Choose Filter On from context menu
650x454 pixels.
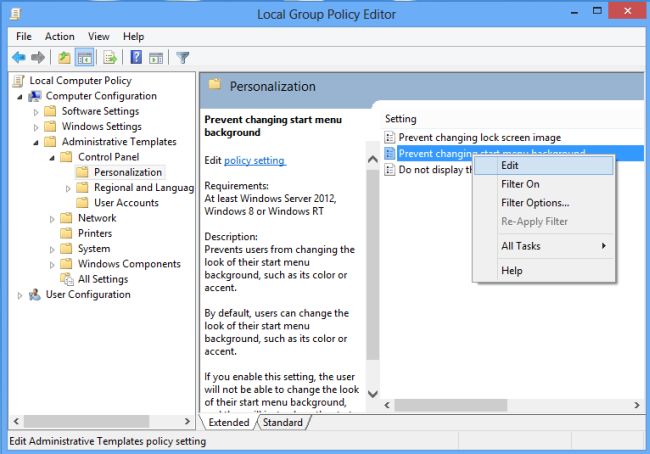543,184
